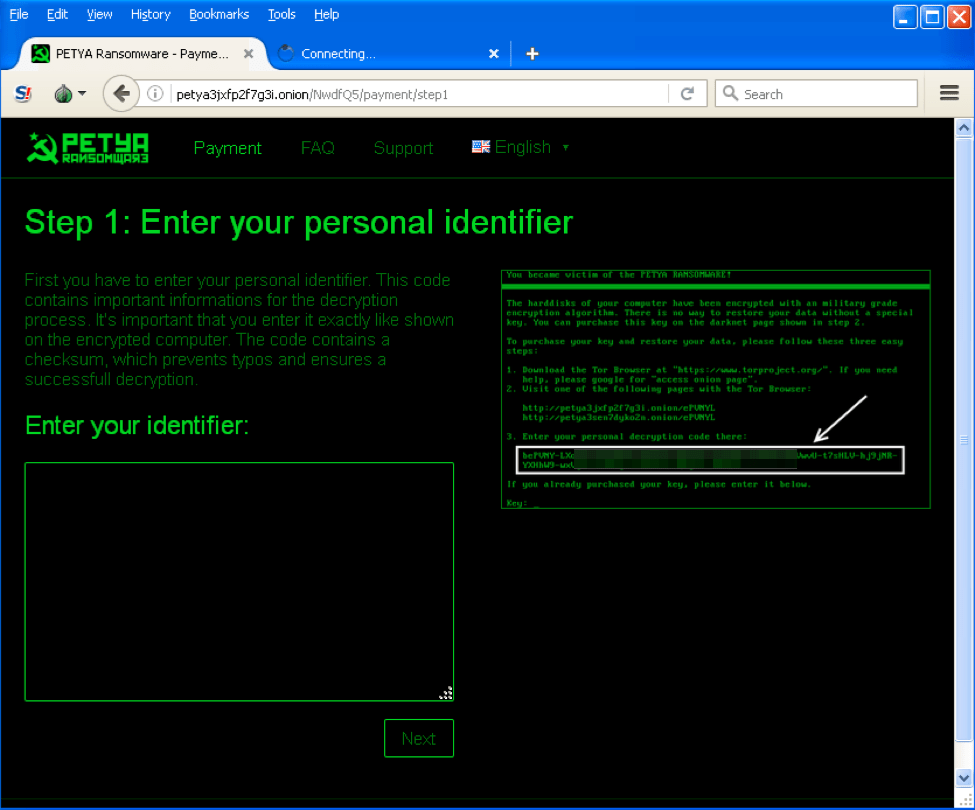Click the flag icon beside English
The height and width of the screenshot is (810, 975).
[x=481, y=147]
